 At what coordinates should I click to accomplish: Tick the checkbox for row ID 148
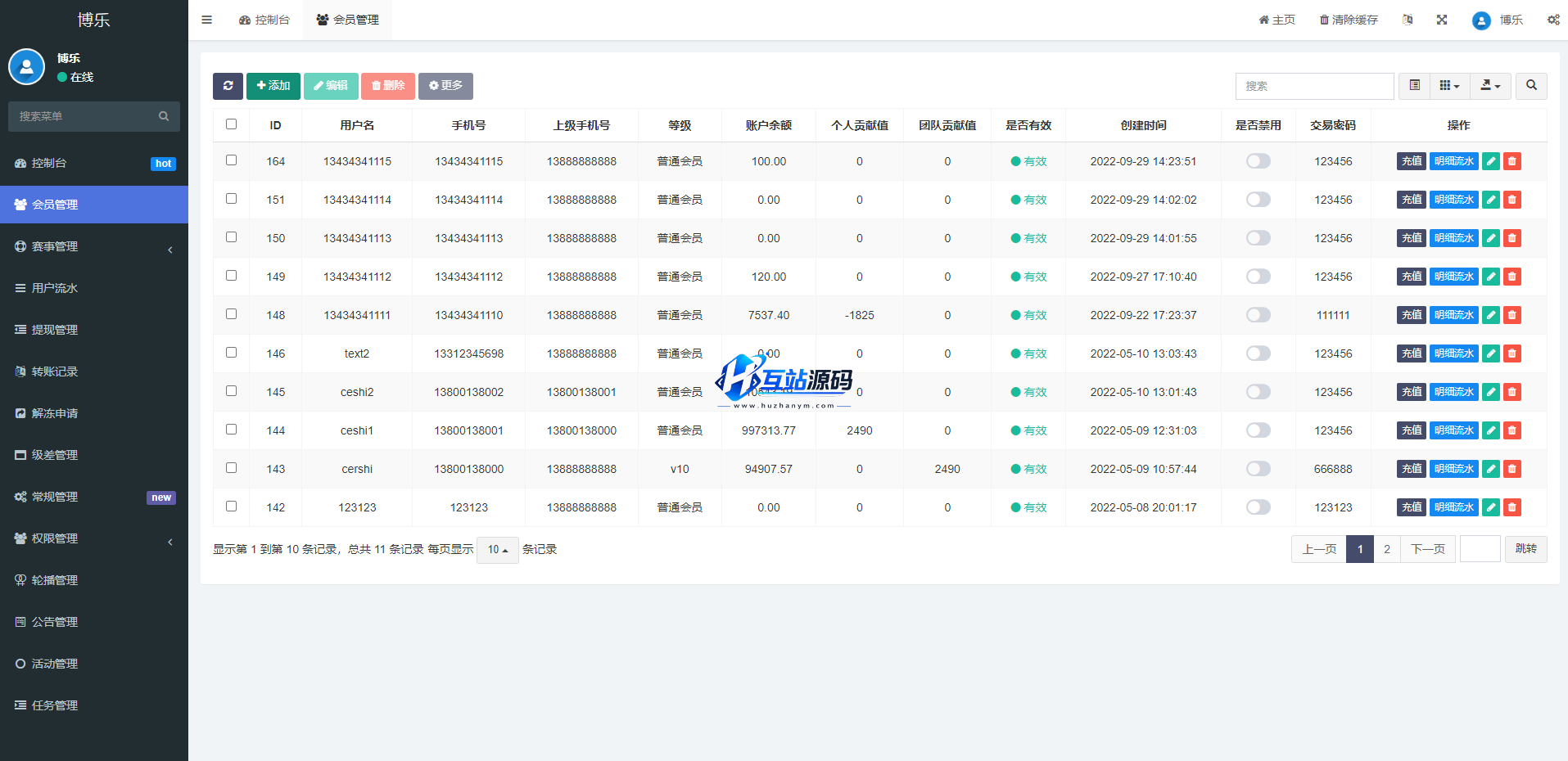pyautogui.click(x=231, y=314)
